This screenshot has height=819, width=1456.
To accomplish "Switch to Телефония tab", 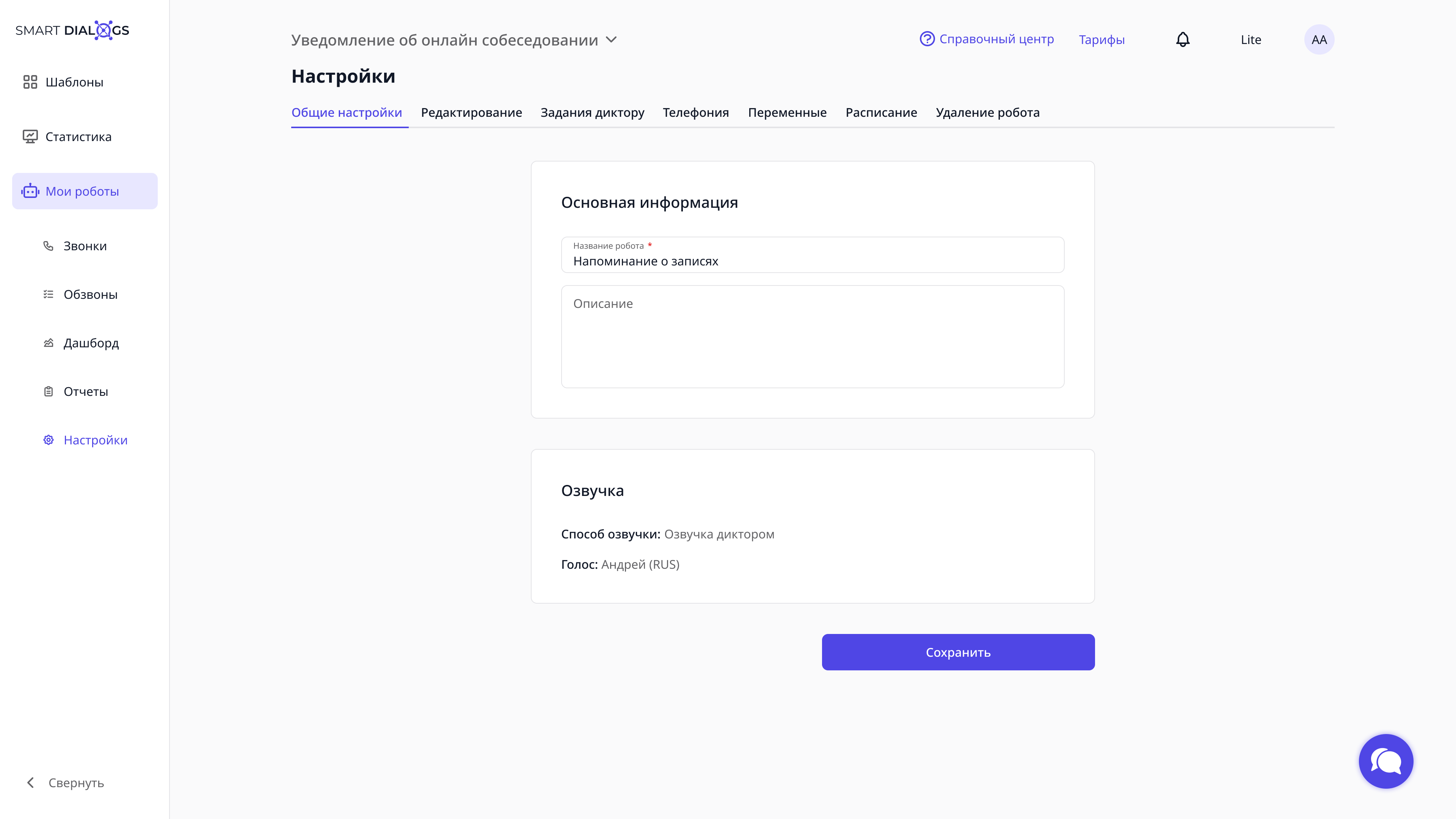I will click(x=696, y=113).
